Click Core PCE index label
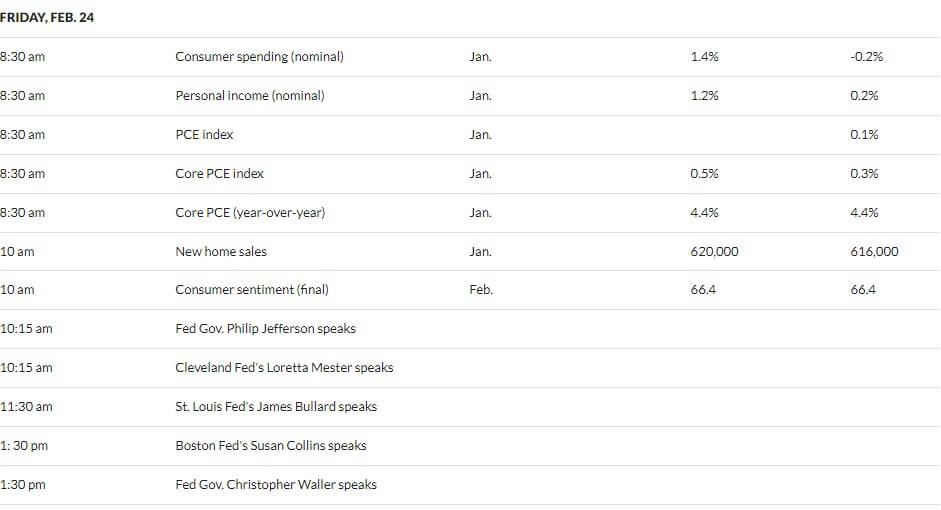 pyautogui.click(x=219, y=173)
